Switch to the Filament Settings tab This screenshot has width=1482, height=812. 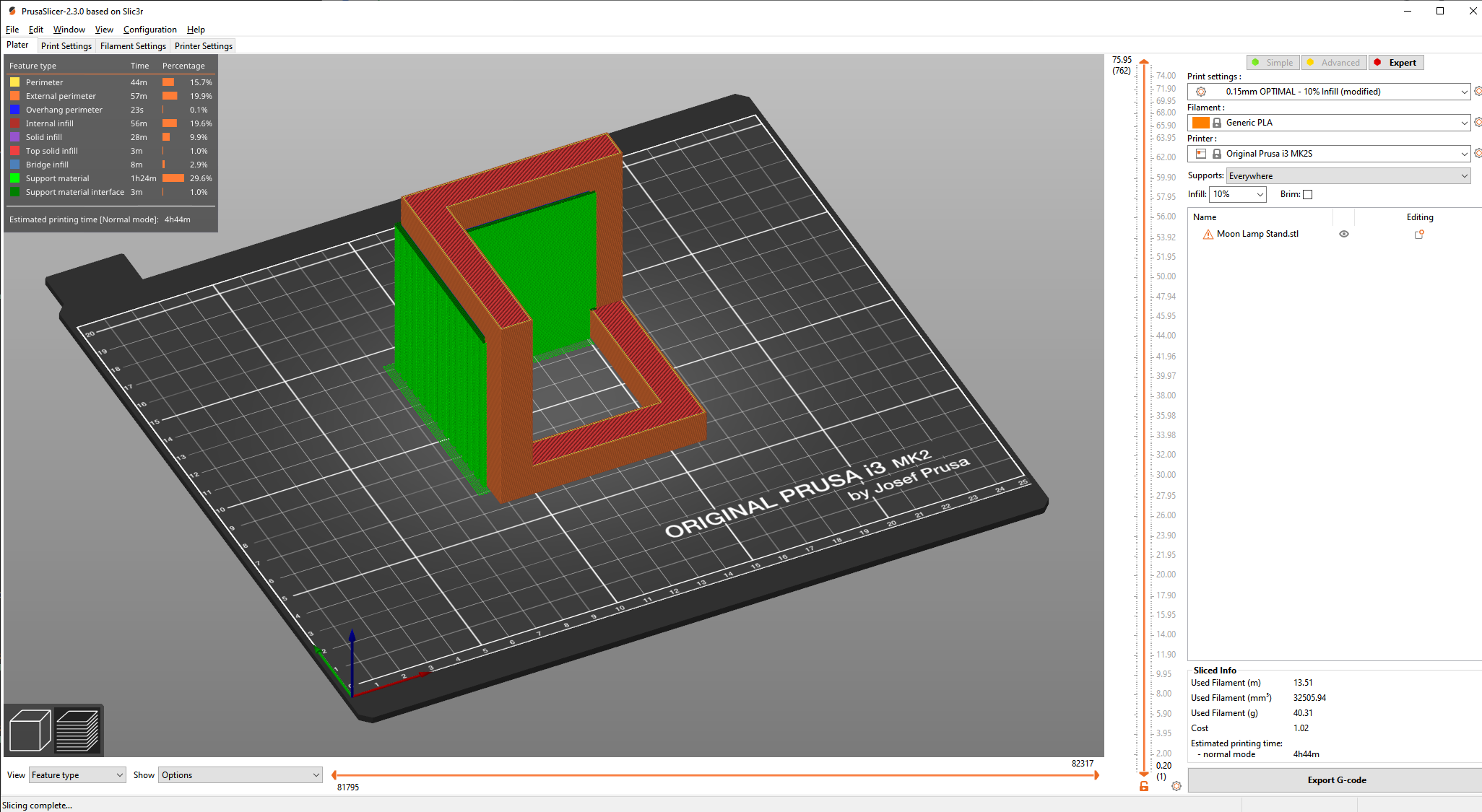(133, 46)
